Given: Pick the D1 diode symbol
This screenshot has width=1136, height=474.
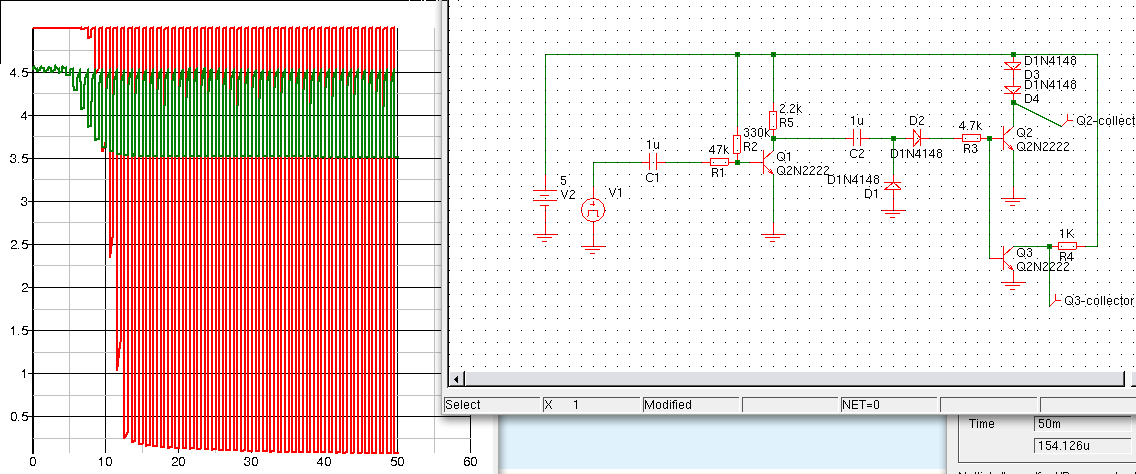Looking at the screenshot, I should (893, 186).
